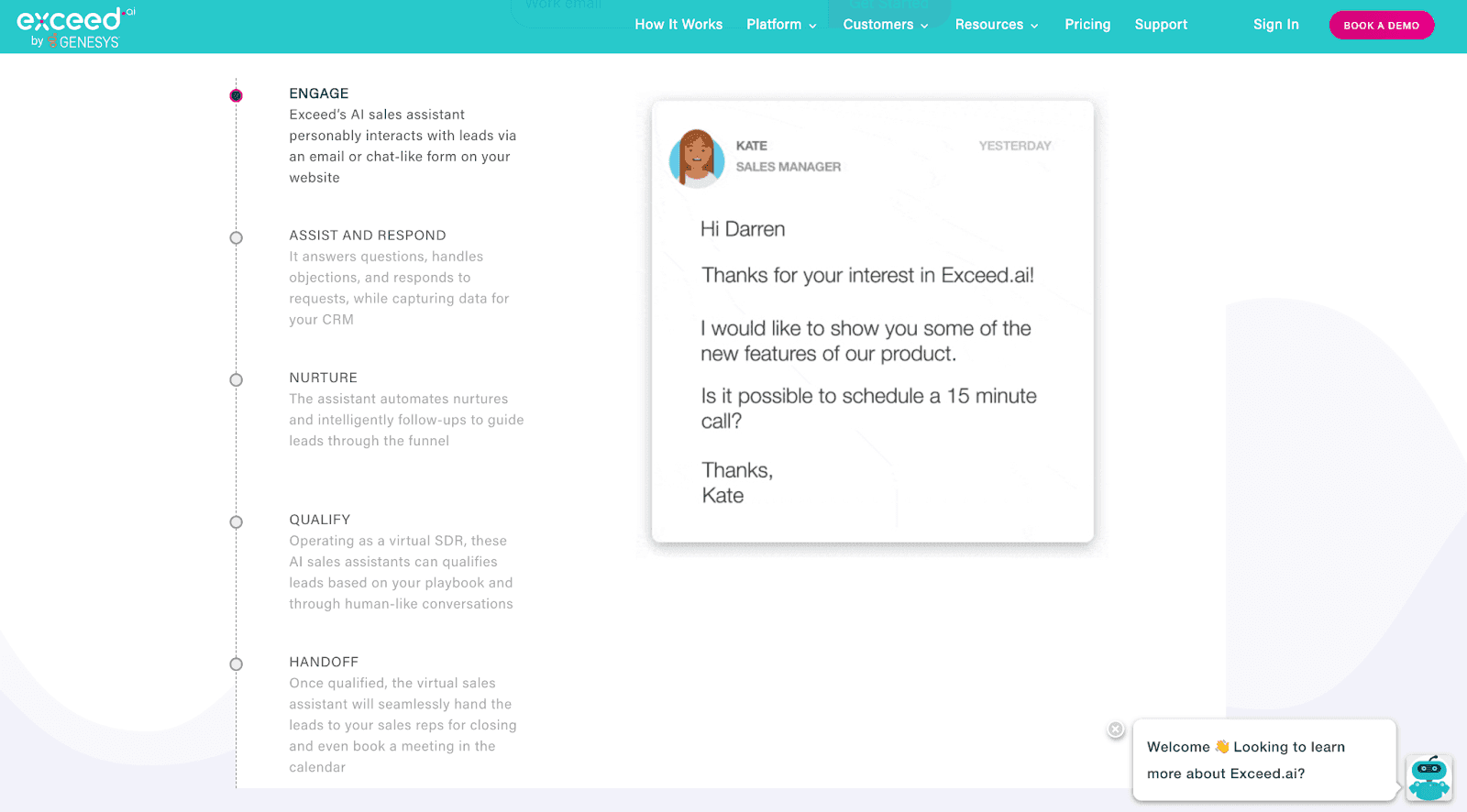Select the Nurture step marker
This screenshot has height=812, width=1467.
(237, 380)
